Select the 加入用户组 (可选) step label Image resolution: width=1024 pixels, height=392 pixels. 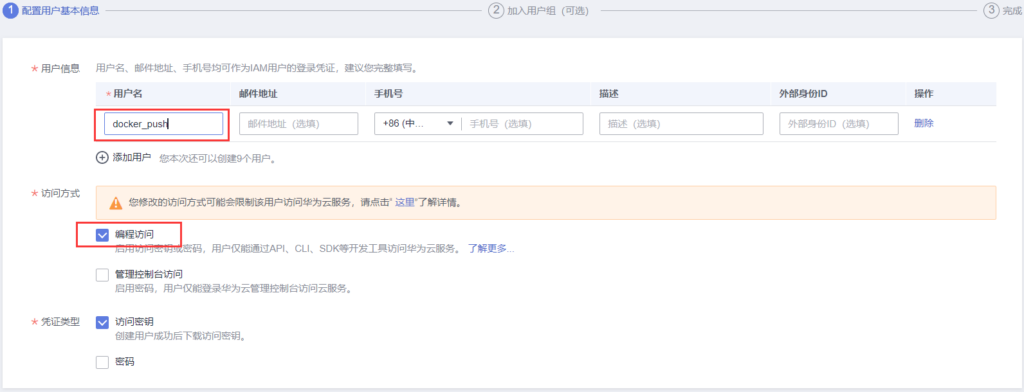(550, 11)
